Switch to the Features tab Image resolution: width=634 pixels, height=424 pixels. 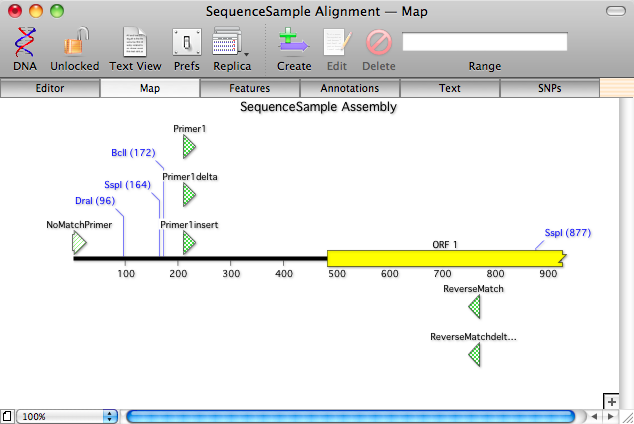coord(250,88)
